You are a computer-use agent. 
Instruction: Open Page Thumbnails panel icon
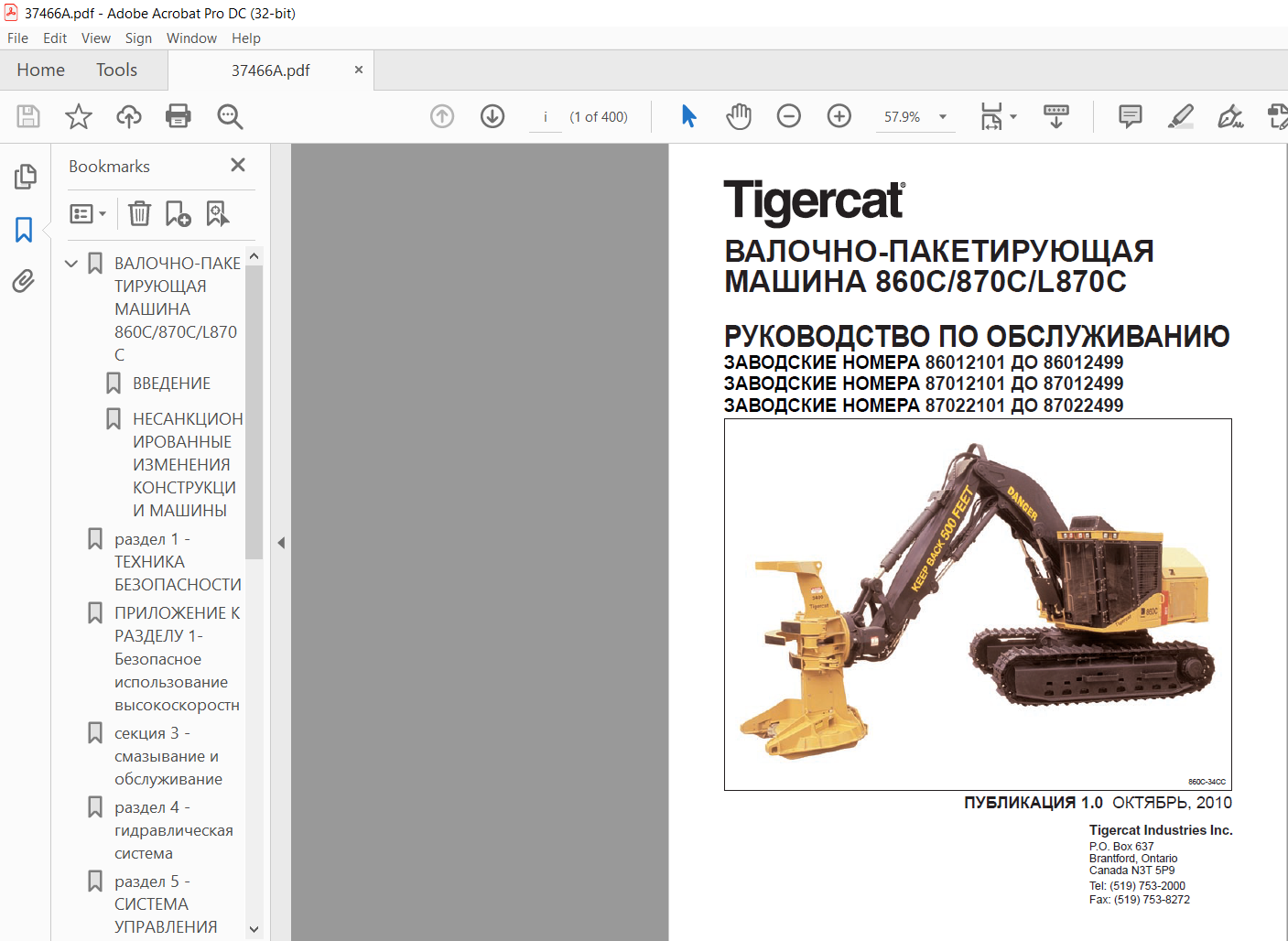[25, 176]
